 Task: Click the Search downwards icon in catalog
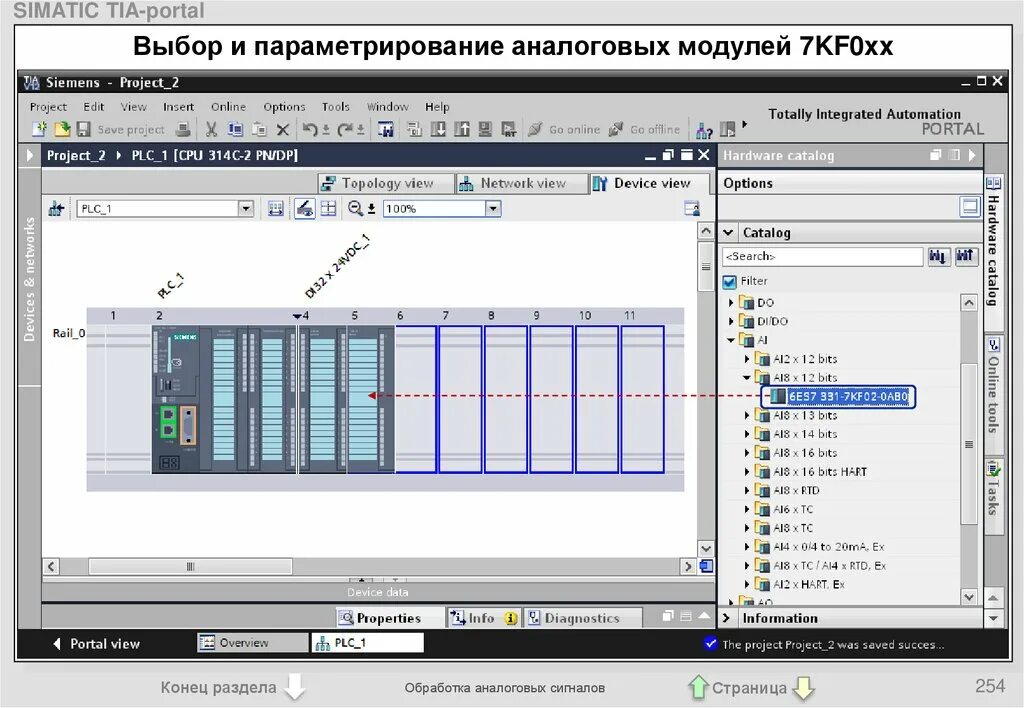pos(938,256)
